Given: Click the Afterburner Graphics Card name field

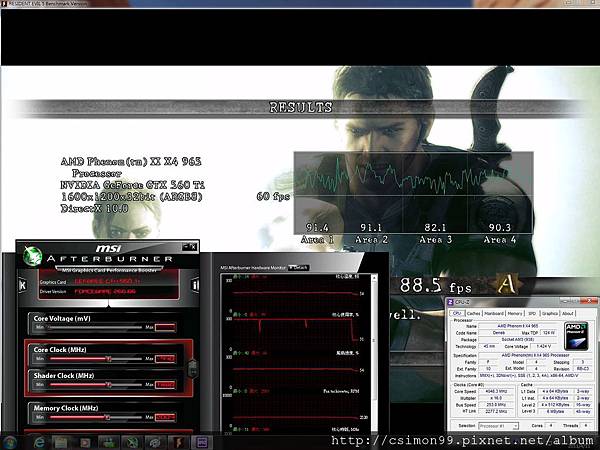Looking at the screenshot, I should pos(125,282).
